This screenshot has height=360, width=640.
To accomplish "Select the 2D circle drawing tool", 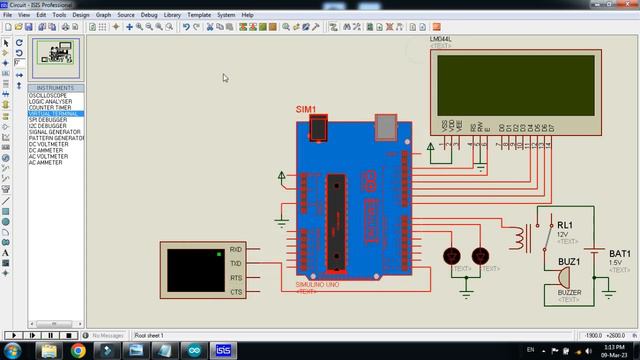I will (x=6, y=222).
